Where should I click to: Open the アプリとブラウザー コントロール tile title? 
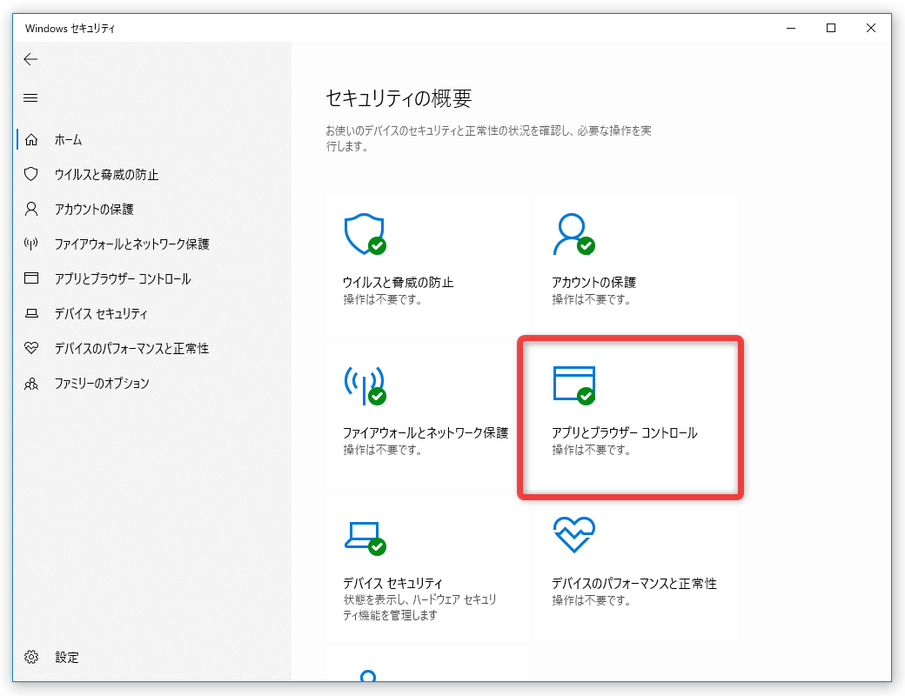click(x=624, y=433)
